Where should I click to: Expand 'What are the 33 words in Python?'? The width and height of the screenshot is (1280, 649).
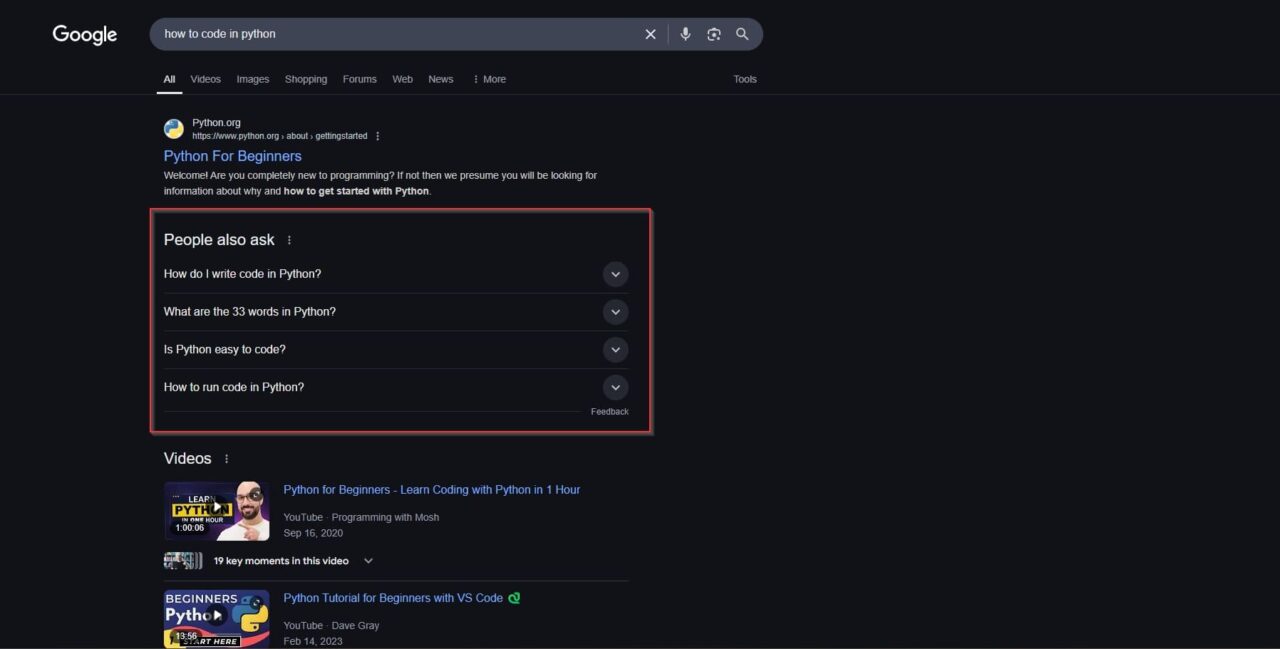615,311
